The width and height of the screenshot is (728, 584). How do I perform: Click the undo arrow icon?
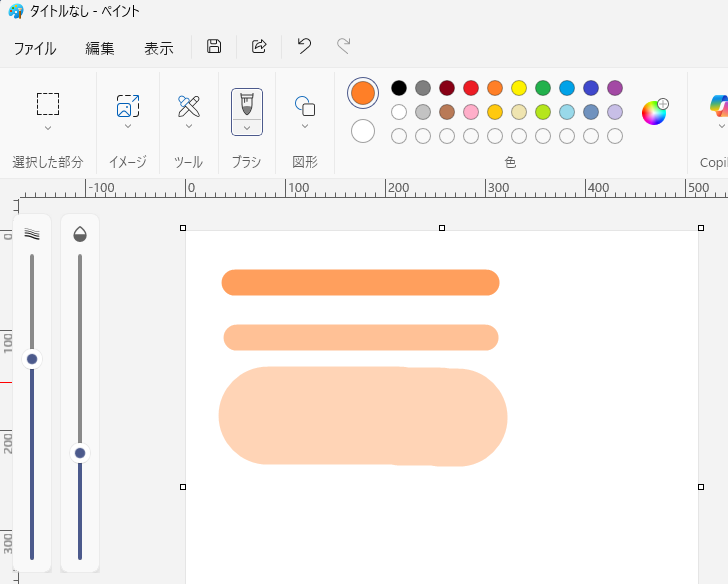click(x=304, y=46)
